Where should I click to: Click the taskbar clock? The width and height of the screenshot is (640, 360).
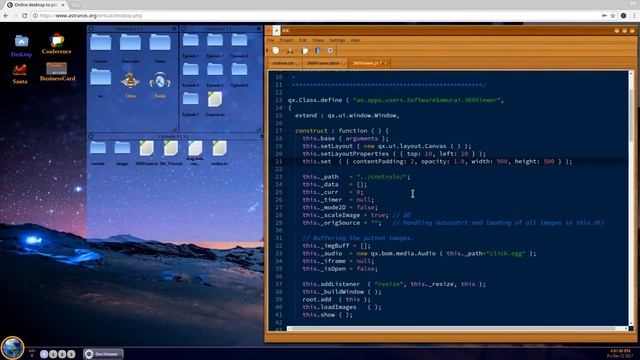click(620, 353)
